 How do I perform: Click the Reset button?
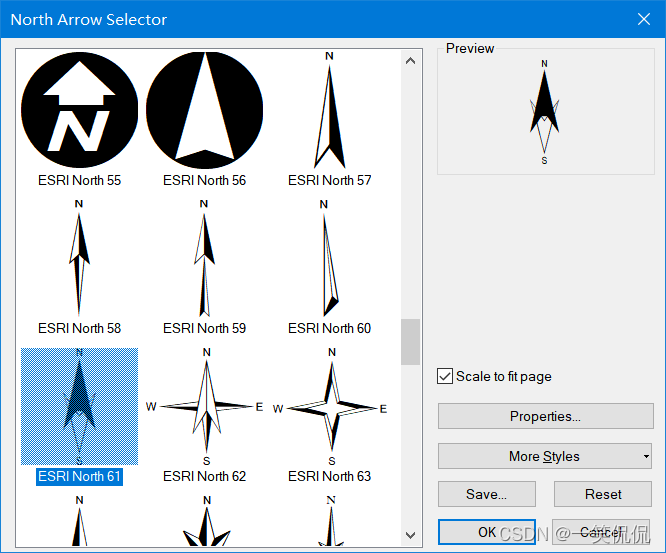point(603,494)
